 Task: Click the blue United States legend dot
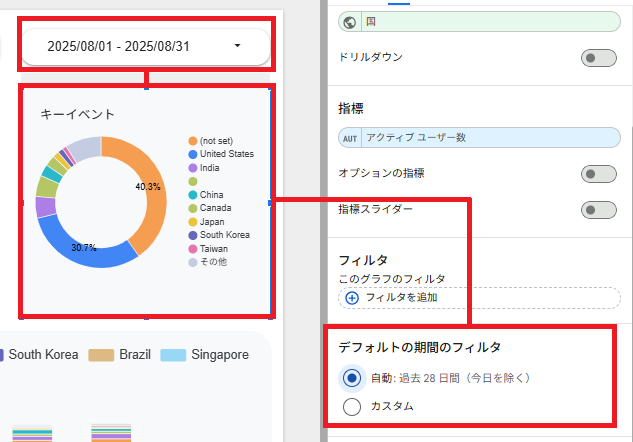point(193,154)
